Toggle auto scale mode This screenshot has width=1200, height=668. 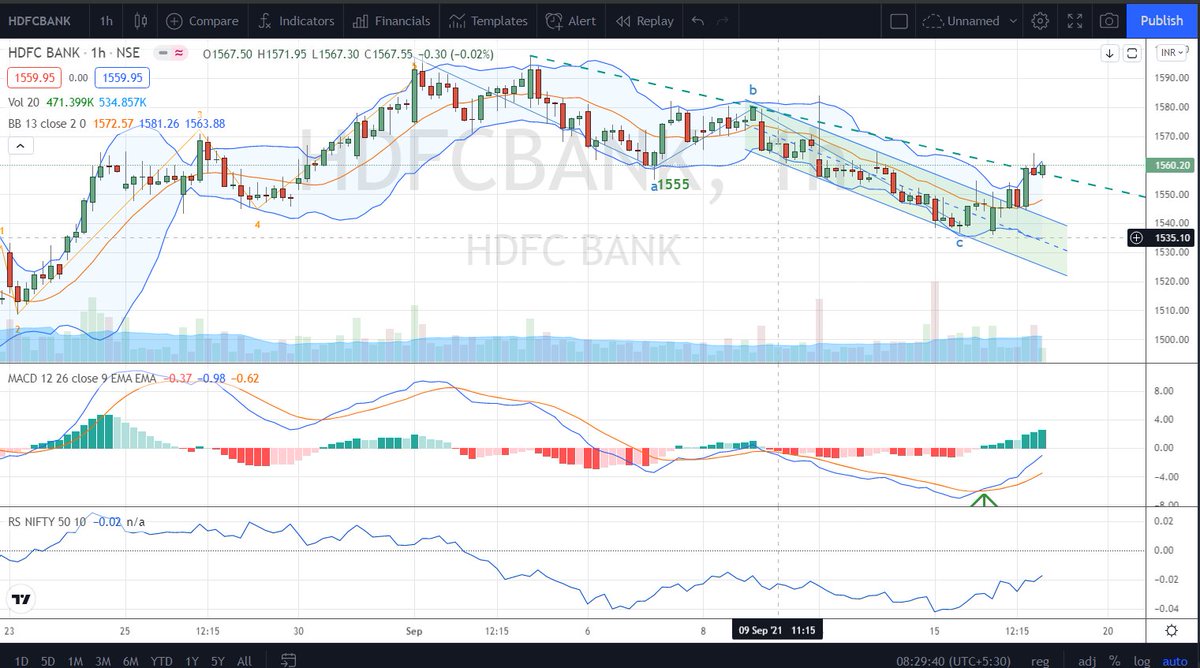1174,660
